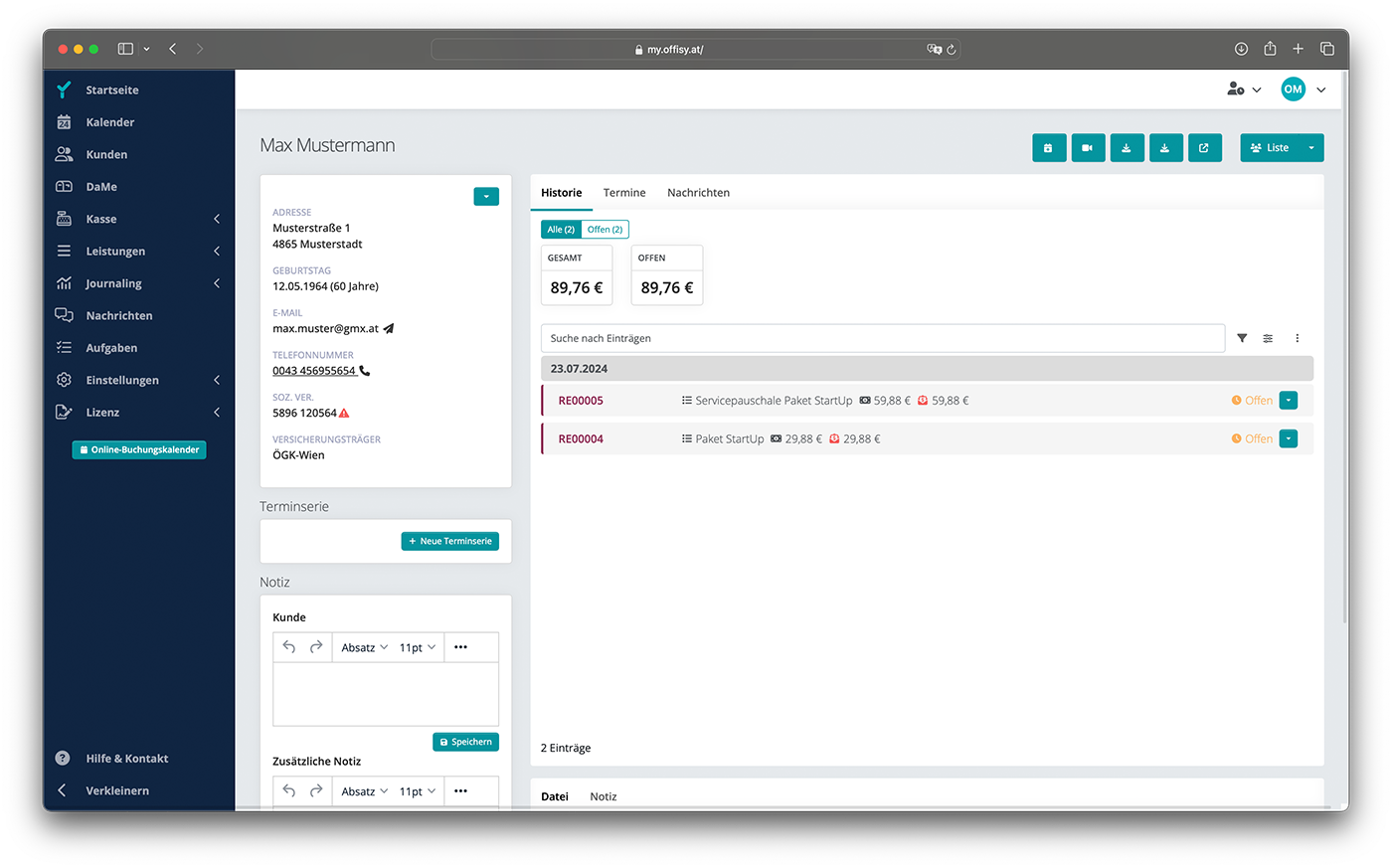Click the Suche nach Einträgen search field
Viewport: 1392px width, 868px height.
tap(882, 339)
